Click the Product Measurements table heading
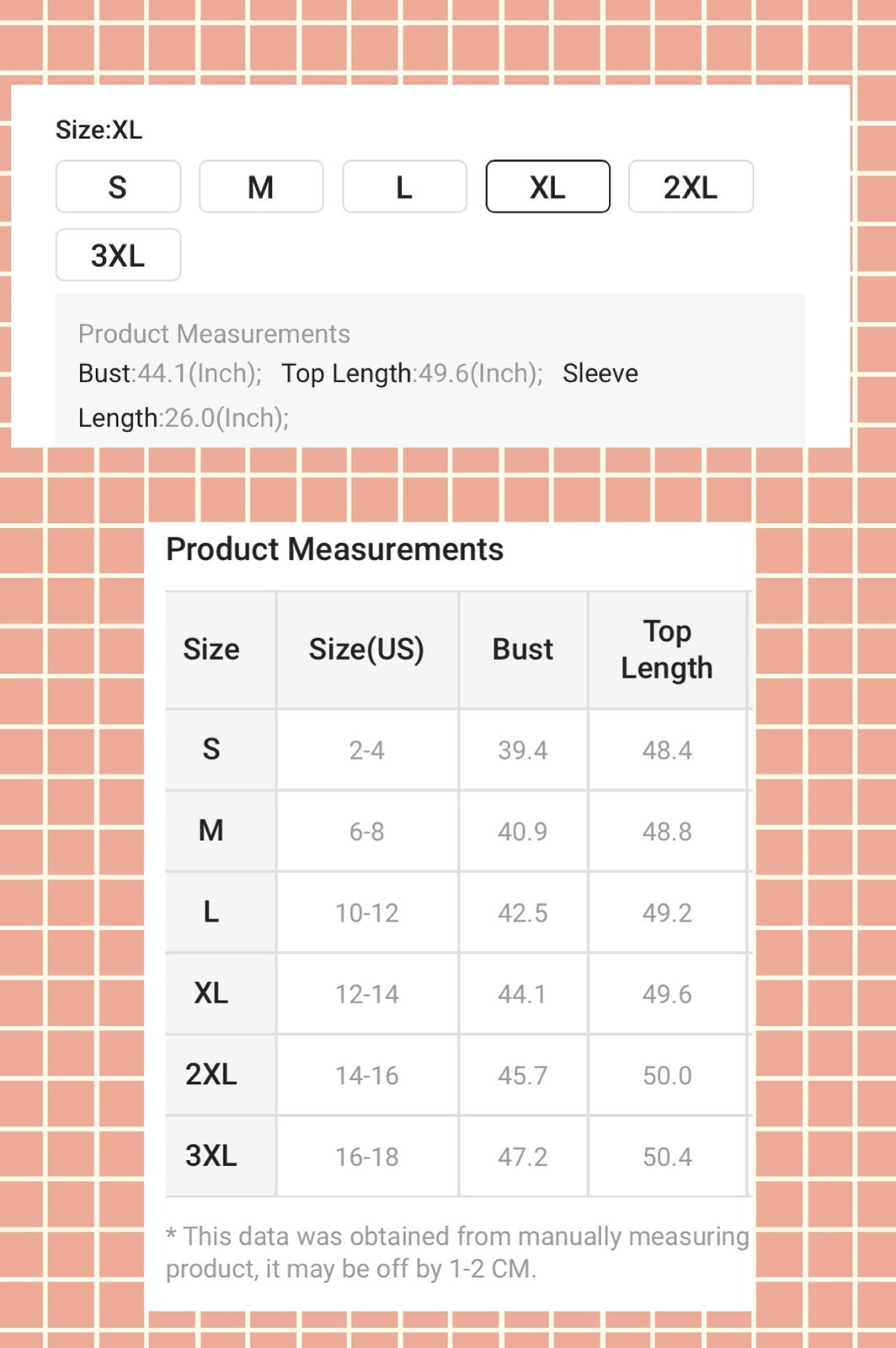896x1348 pixels. pyautogui.click(x=334, y=549)
